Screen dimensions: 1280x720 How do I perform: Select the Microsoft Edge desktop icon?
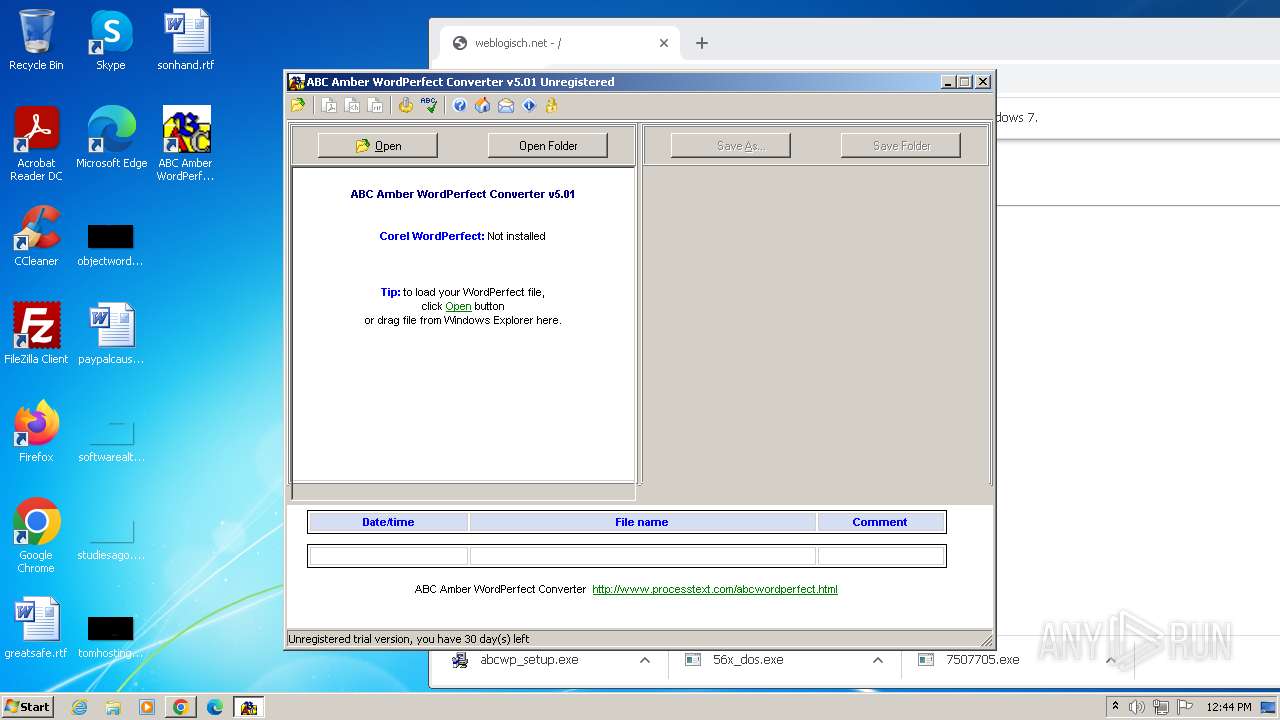(x=111, y=138)
